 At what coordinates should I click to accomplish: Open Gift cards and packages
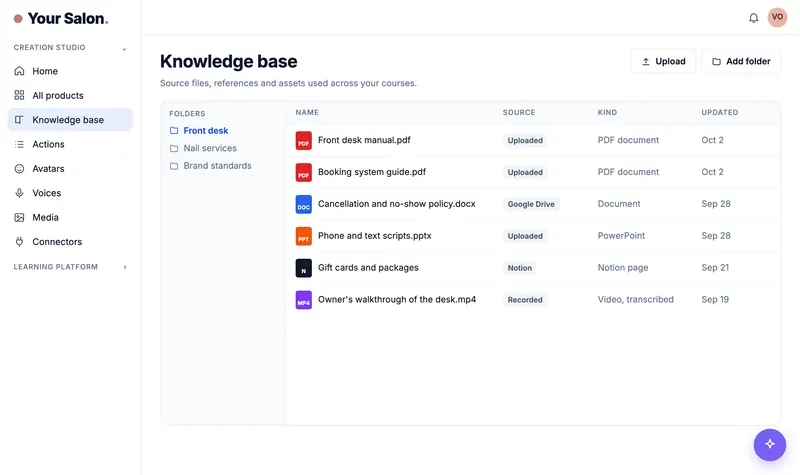coord(368,267)
